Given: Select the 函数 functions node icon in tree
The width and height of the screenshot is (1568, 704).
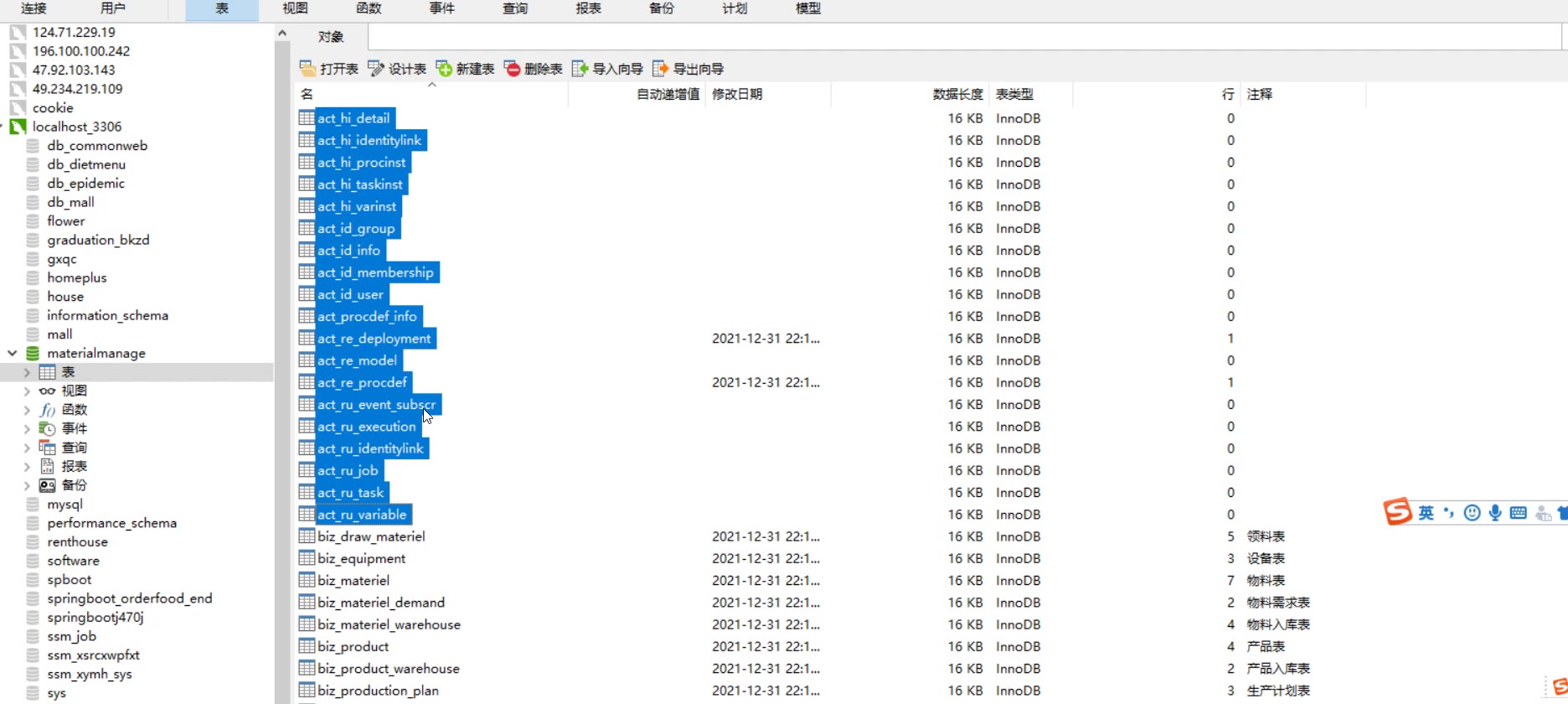Looking at the screenshot, I should [48, 410].
